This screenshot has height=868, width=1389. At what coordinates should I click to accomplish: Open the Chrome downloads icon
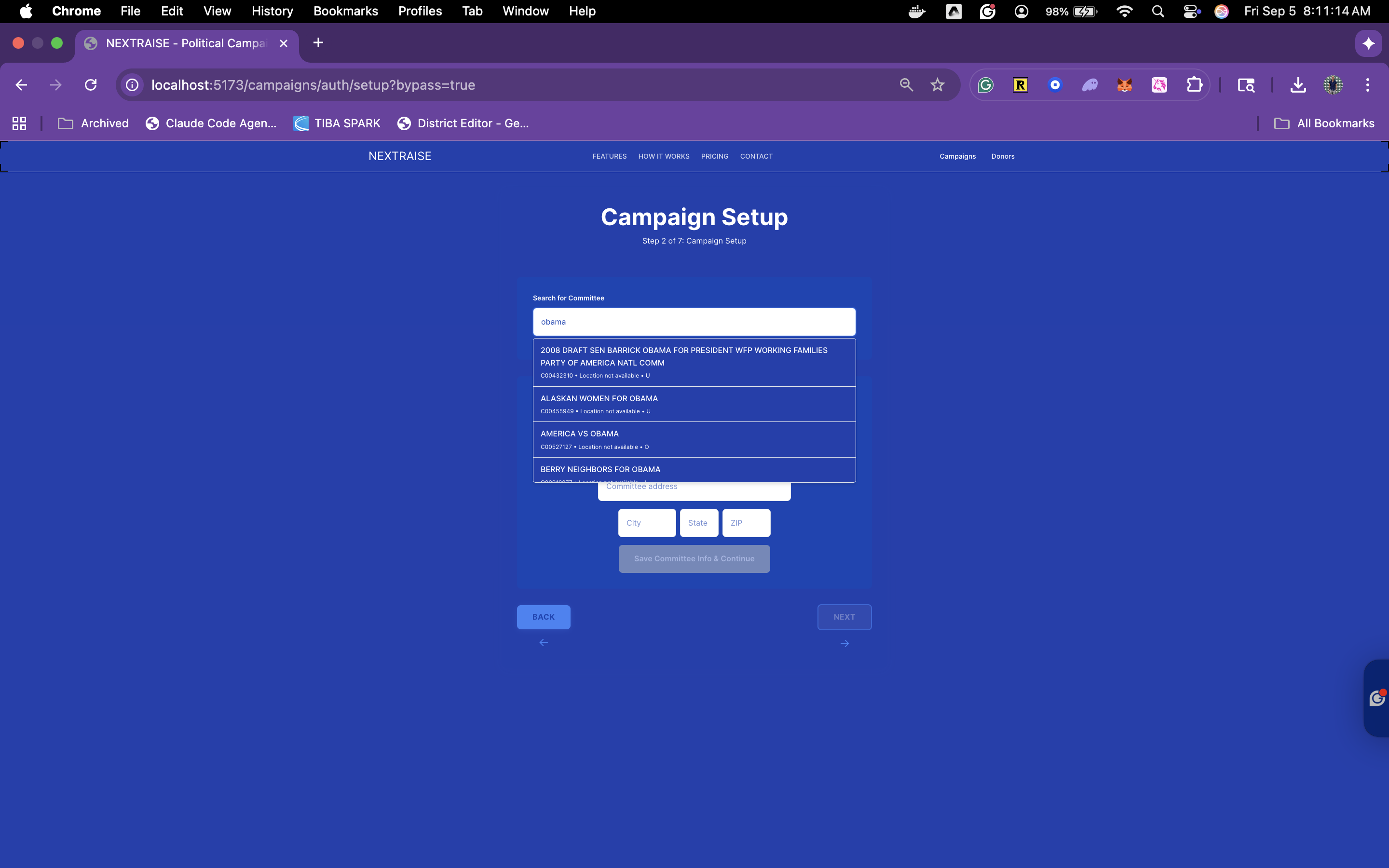(1298, 85)
